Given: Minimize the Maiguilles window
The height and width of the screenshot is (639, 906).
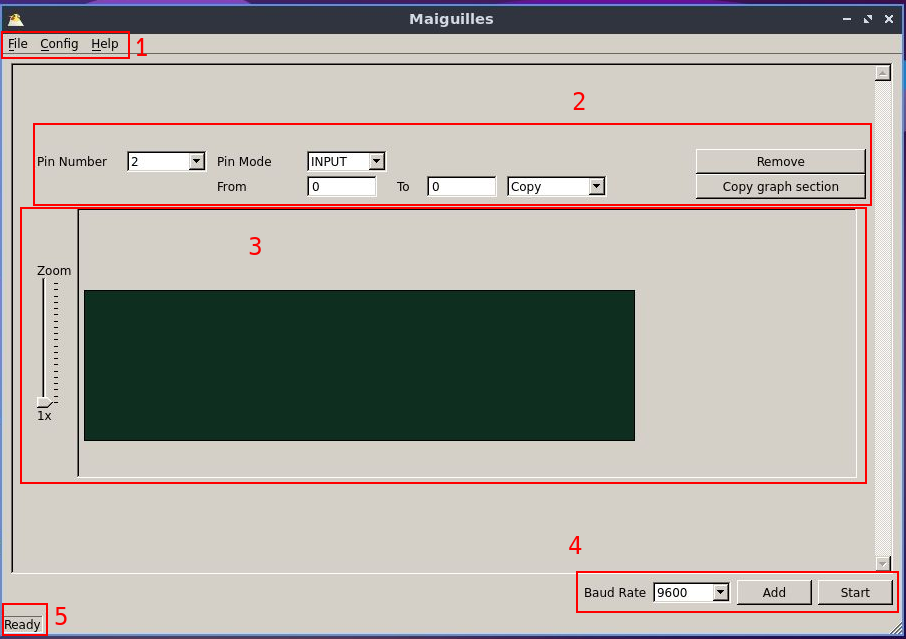Looking at the screenshot, I should pos(847,19).
